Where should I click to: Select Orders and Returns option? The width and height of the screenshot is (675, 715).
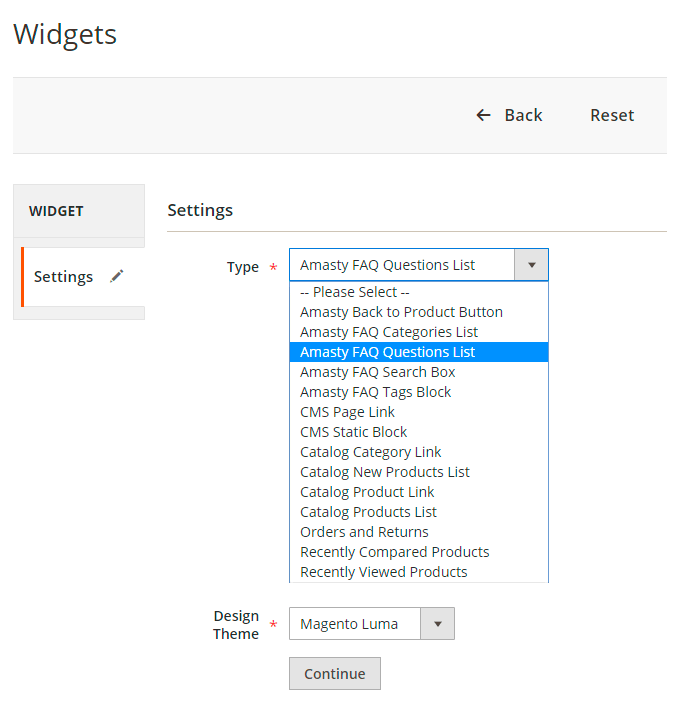(x=419, y=532)
